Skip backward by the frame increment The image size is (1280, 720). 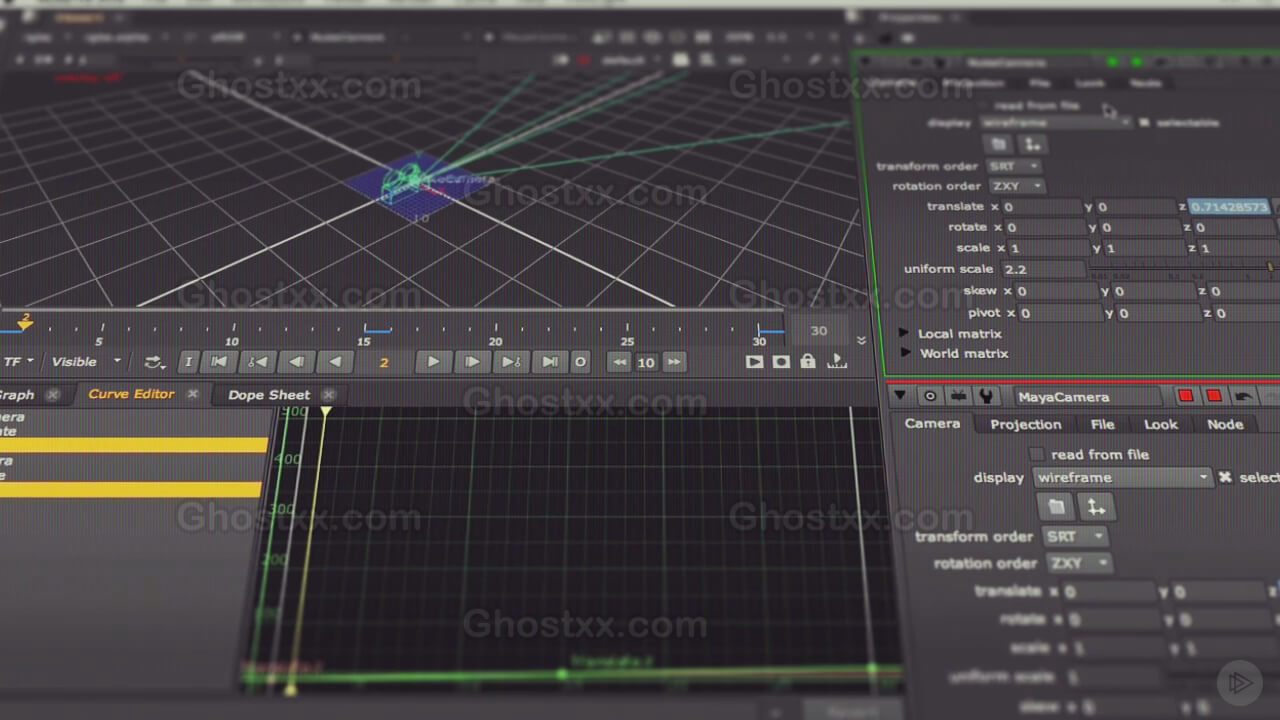coord(620,362)
